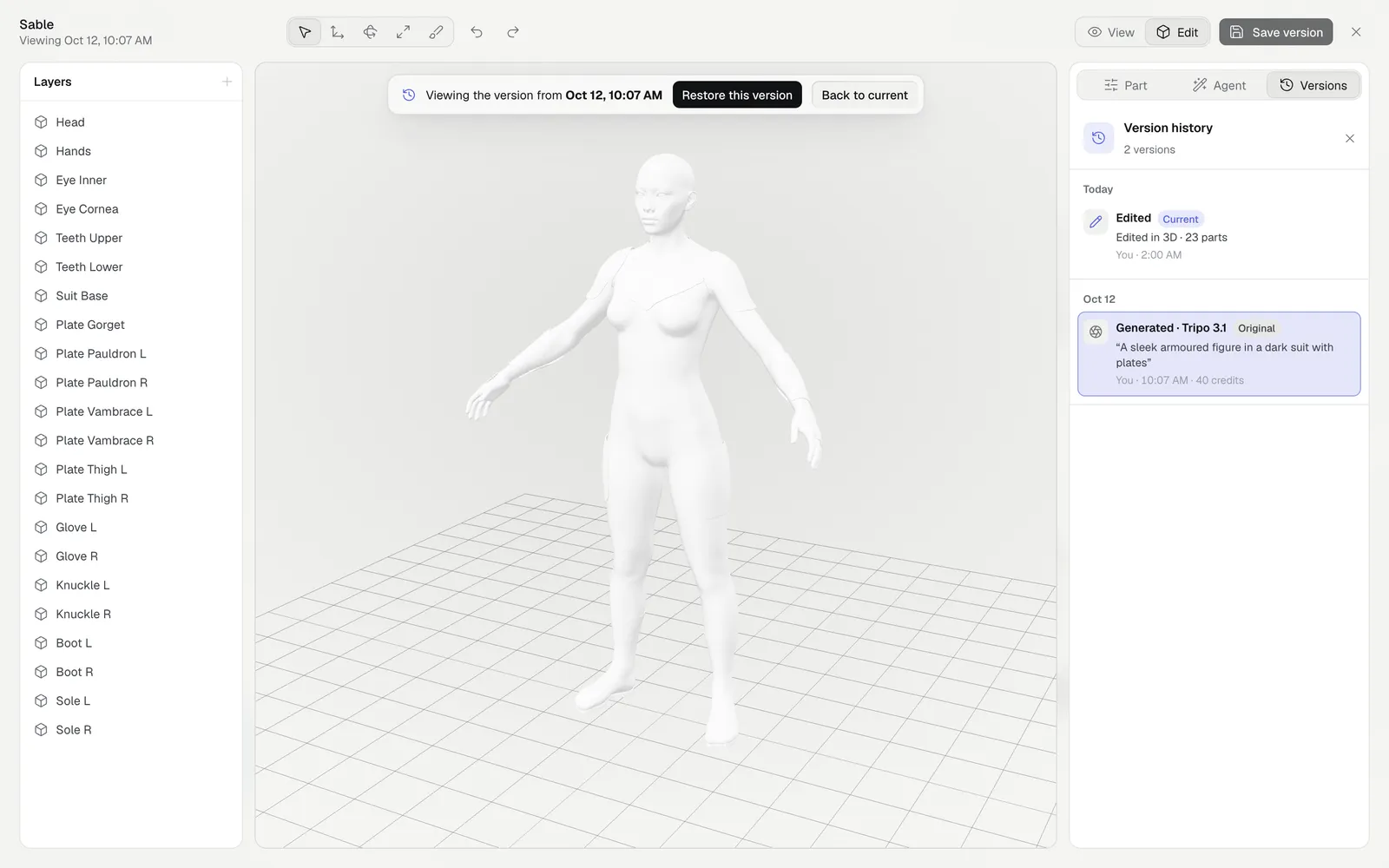Select the Generated Tripo 3.1 Original version
This screenshot has width=1389, height=868.
click(1219, 354)
